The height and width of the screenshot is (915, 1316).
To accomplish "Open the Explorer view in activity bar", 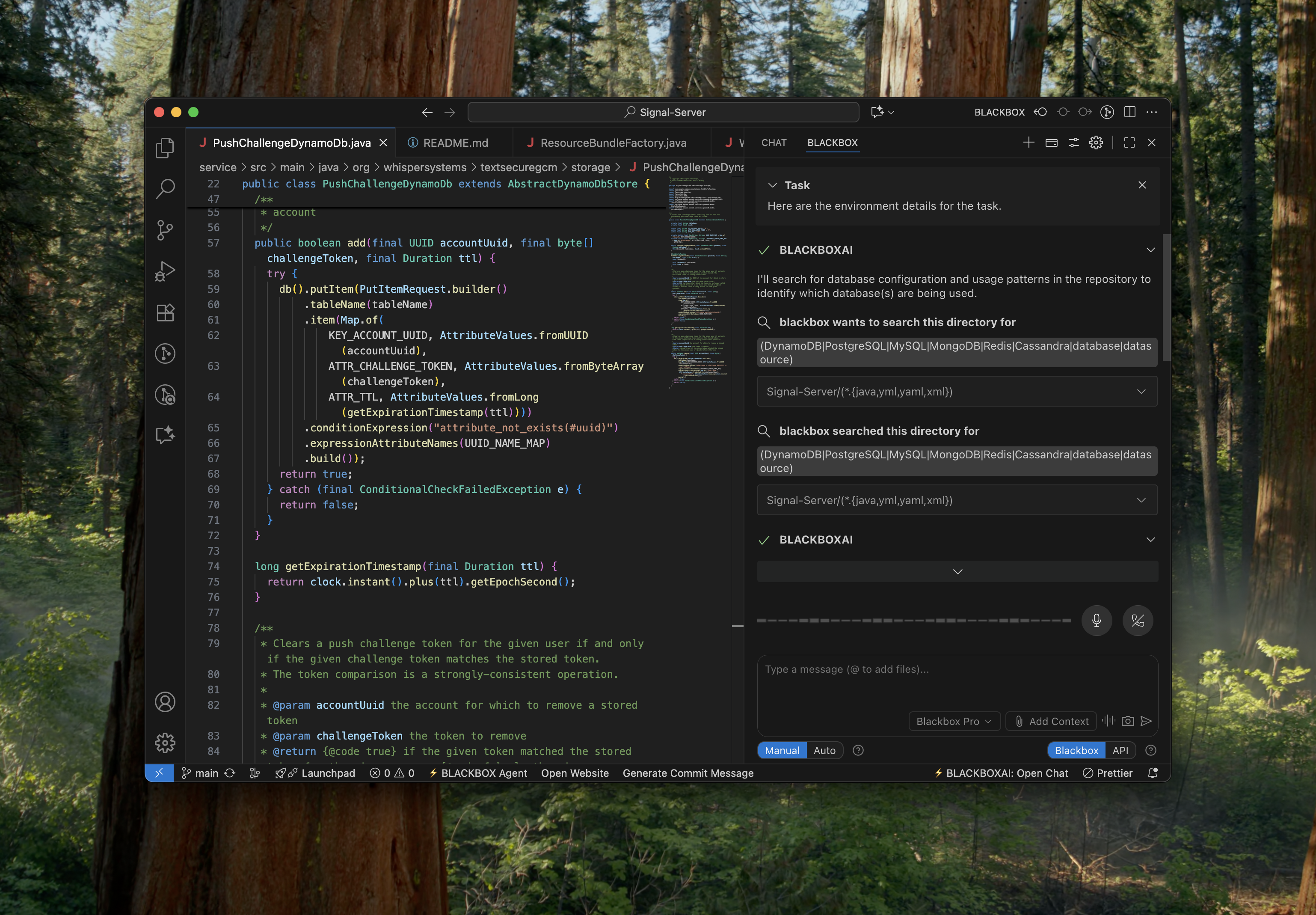I will point(165,148).
